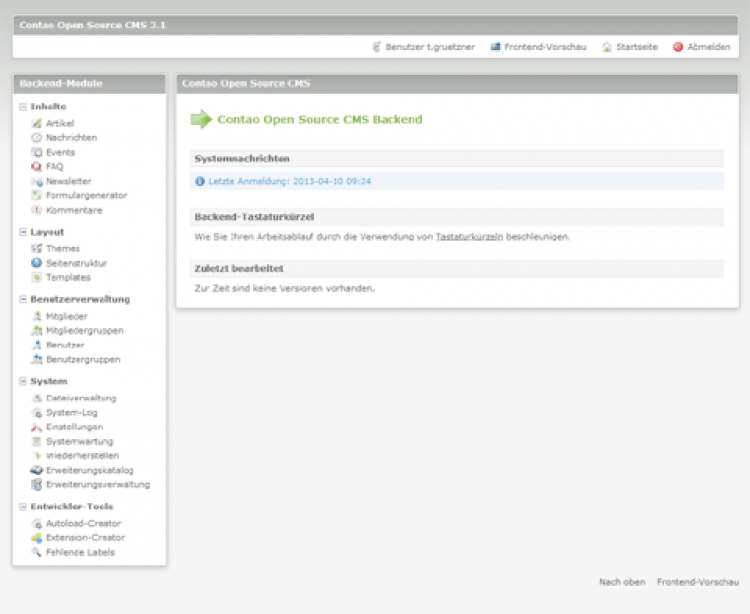This screenshot has width=750, height=614.
Task: Collapse the Inhalte module group
Action: point(23,106)
